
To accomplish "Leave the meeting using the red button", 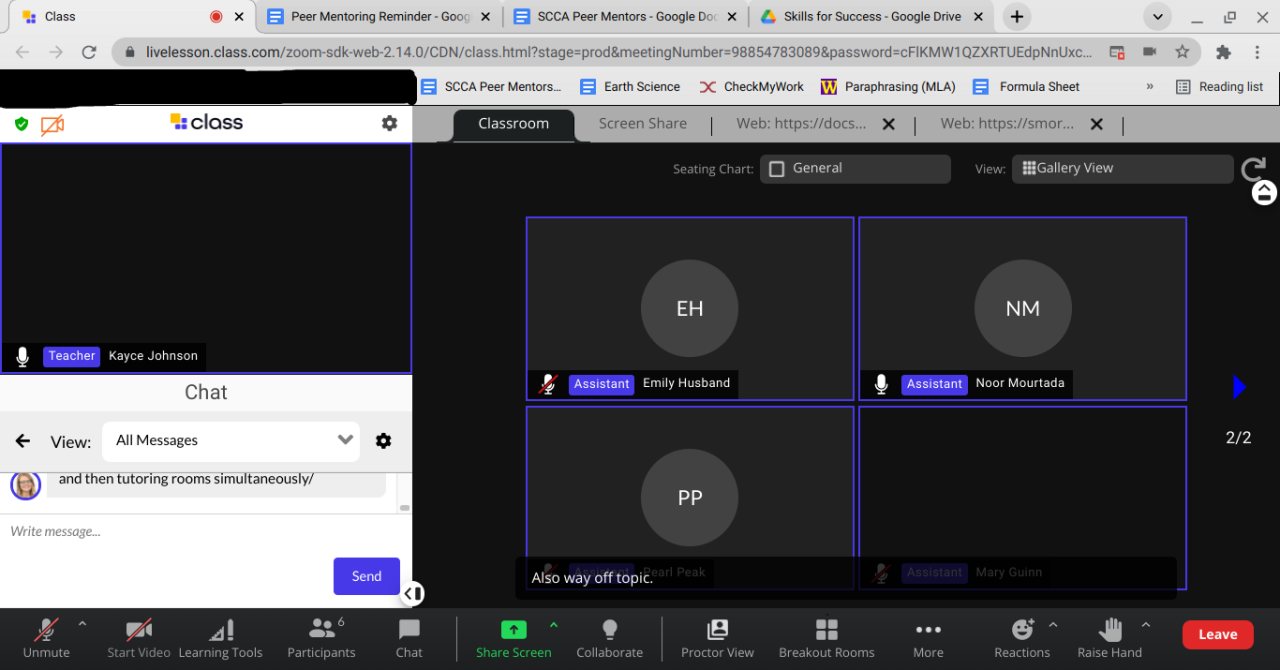I will (1217, 634).
